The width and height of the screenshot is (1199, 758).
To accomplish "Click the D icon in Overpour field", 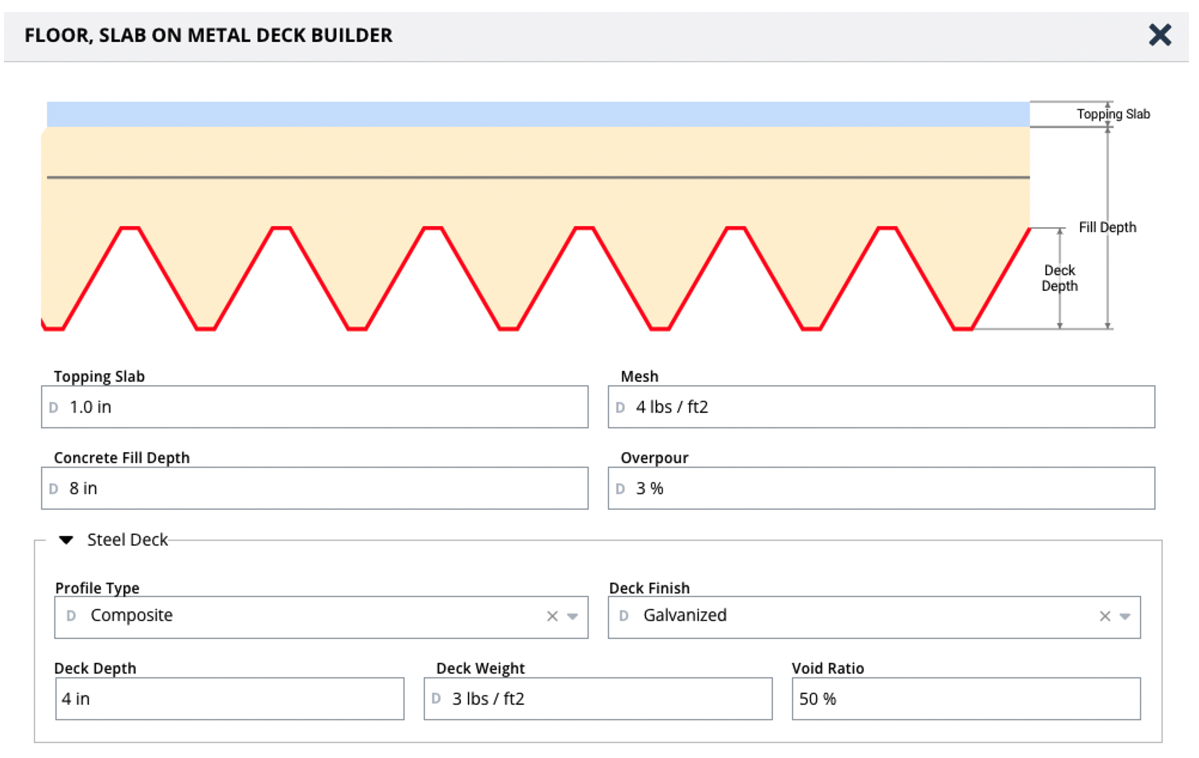I will 621,489.
